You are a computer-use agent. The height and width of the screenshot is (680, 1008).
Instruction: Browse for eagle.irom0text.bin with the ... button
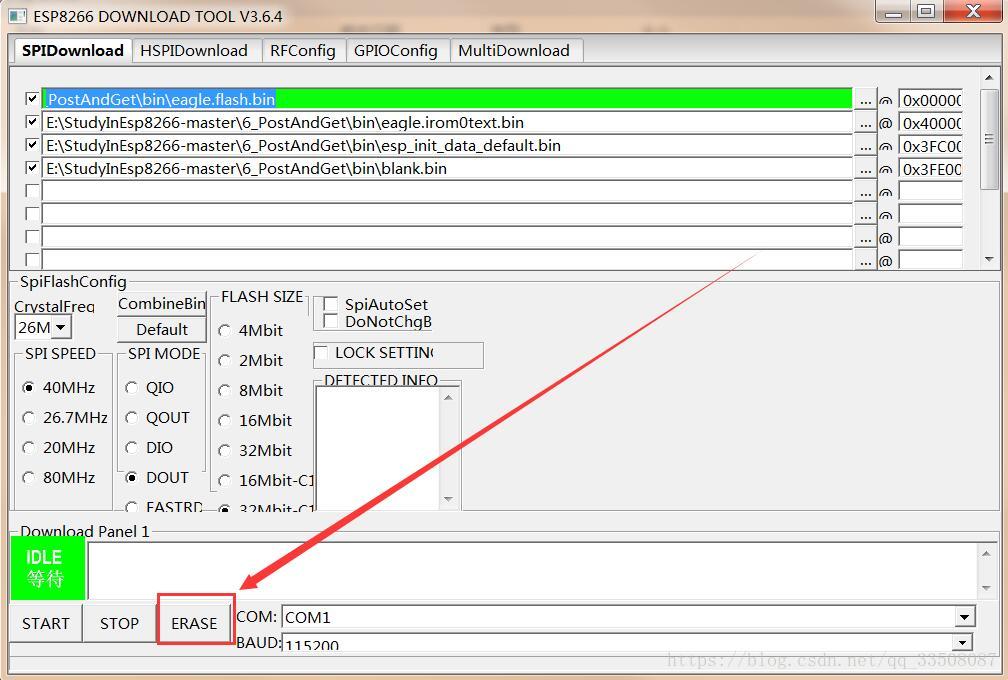(x=865, y=123)
